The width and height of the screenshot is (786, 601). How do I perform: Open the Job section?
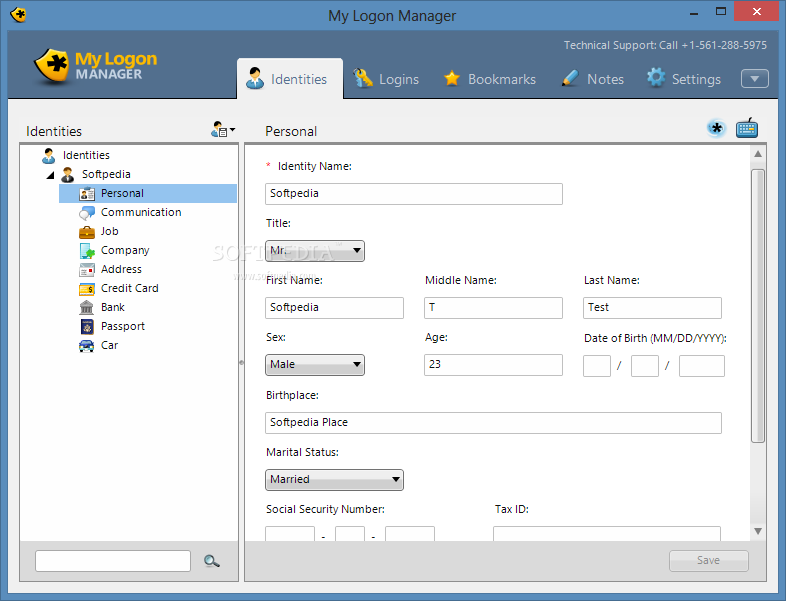109,232
